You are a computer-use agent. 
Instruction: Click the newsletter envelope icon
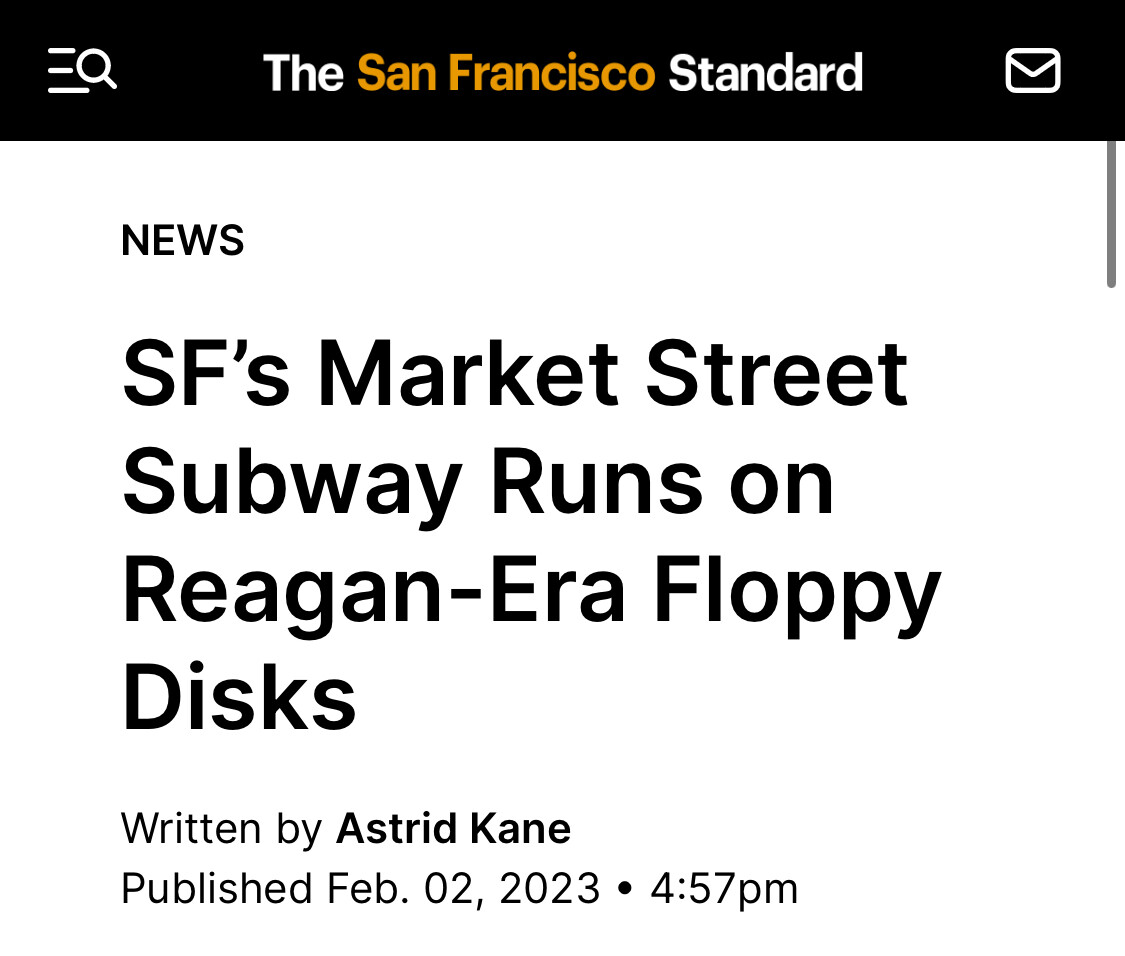click(x=1032, y=71)
